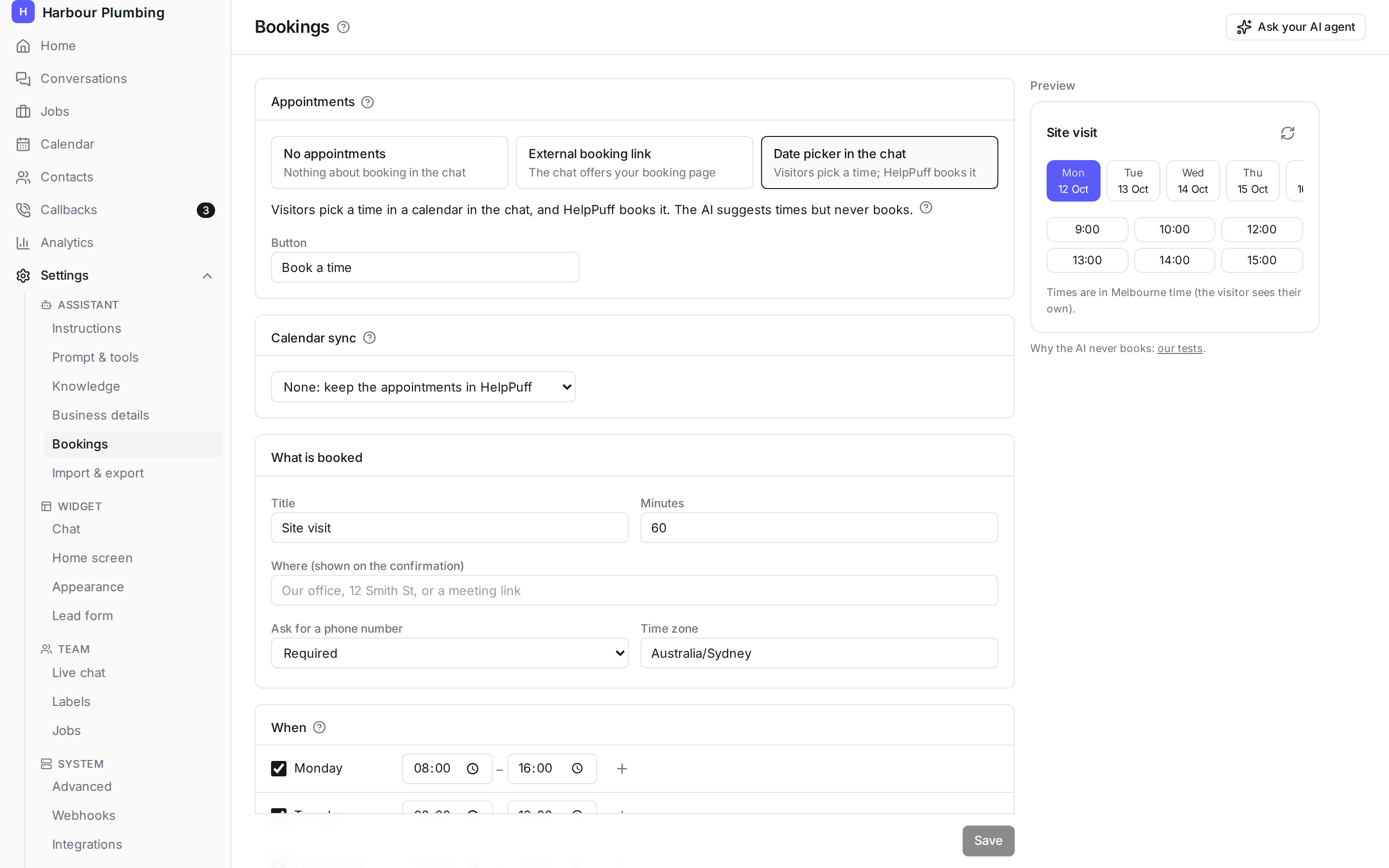Click the When section help icon

point(319,727)
